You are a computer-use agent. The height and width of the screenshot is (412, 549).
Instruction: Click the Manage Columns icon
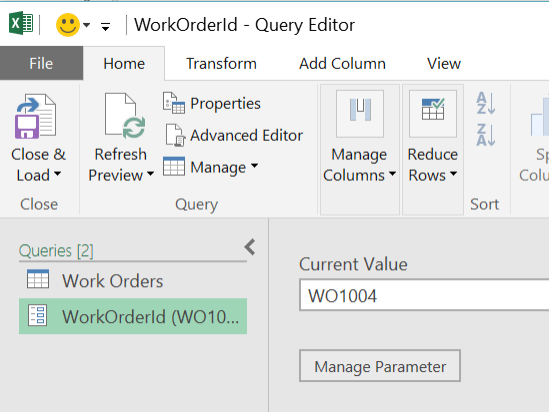360,114
